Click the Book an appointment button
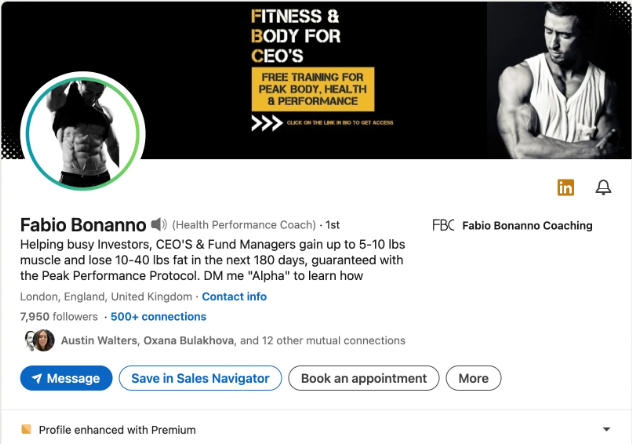Image resolution: width=632 pixels, height=444 pixels. [364, 379]
